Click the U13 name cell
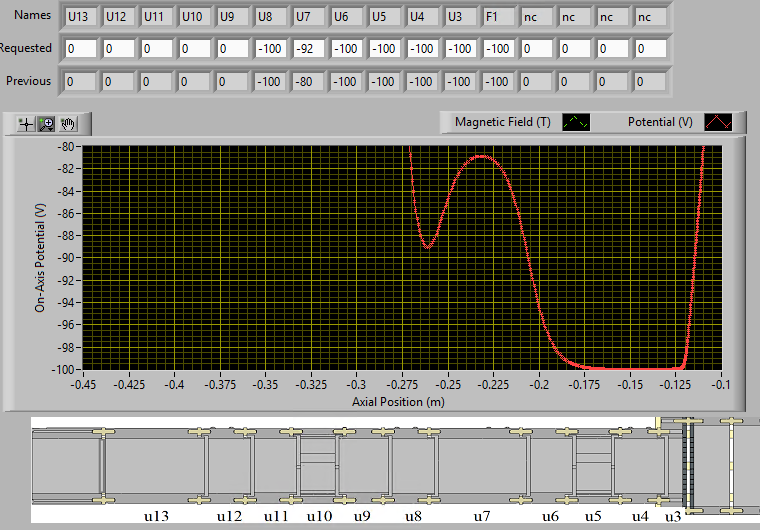The image size is (760, 530). [x=81, y=16]
